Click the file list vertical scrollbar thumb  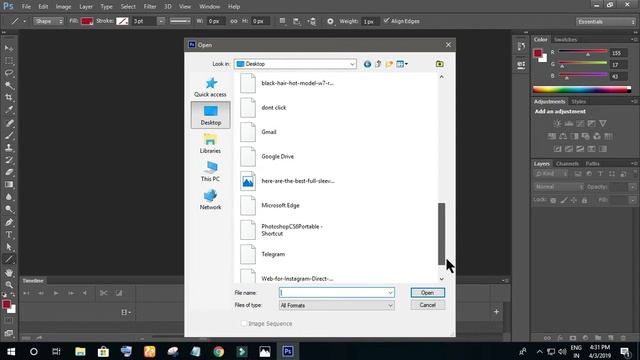pyautogui.click(x=441, y=234)
